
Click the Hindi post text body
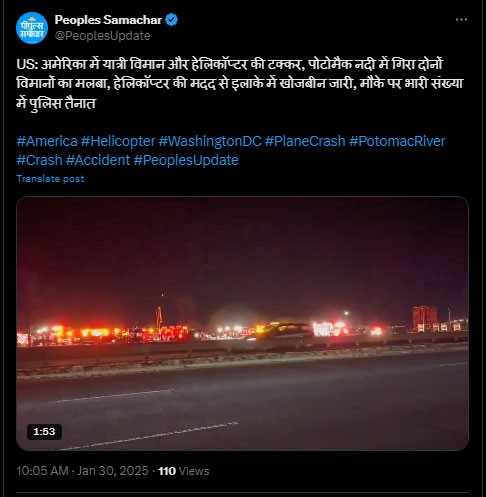coord(240,83)
